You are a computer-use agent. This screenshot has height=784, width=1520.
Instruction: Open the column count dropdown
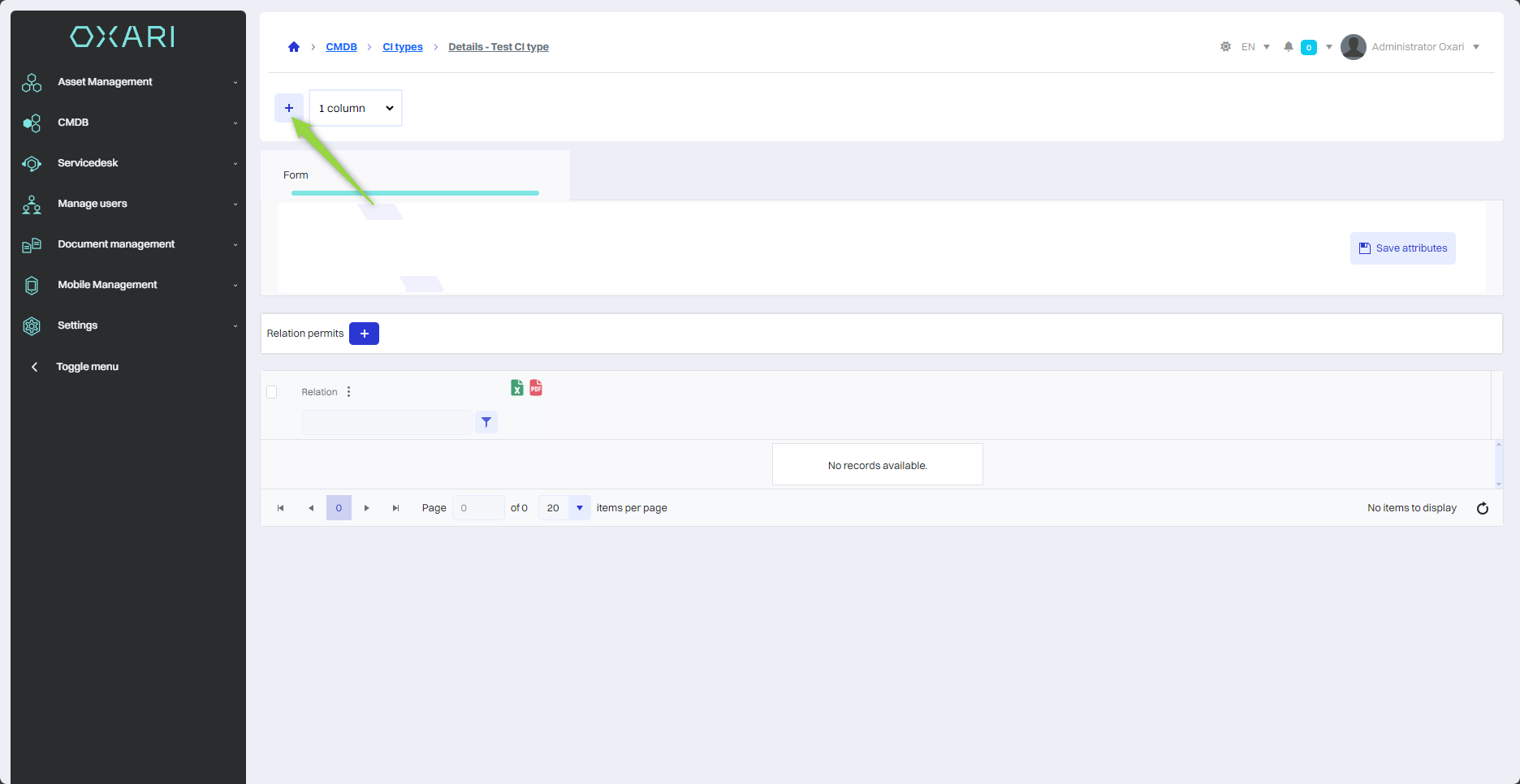click(356, 108)
